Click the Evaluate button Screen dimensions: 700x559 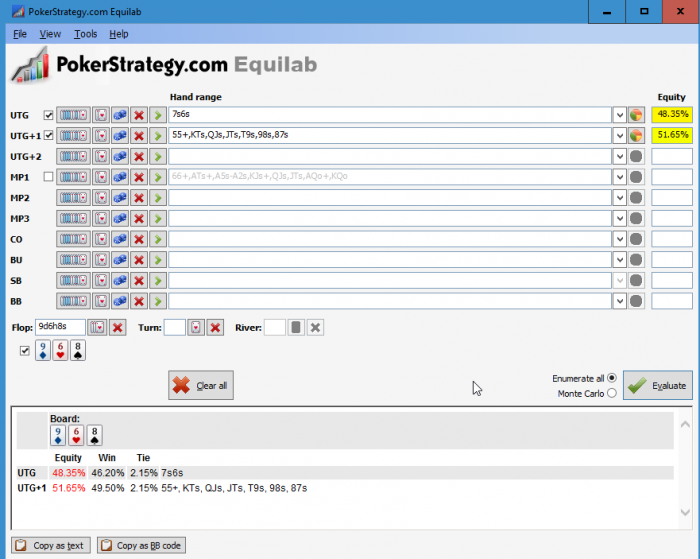pyautogui.click(x=658, y=385)
